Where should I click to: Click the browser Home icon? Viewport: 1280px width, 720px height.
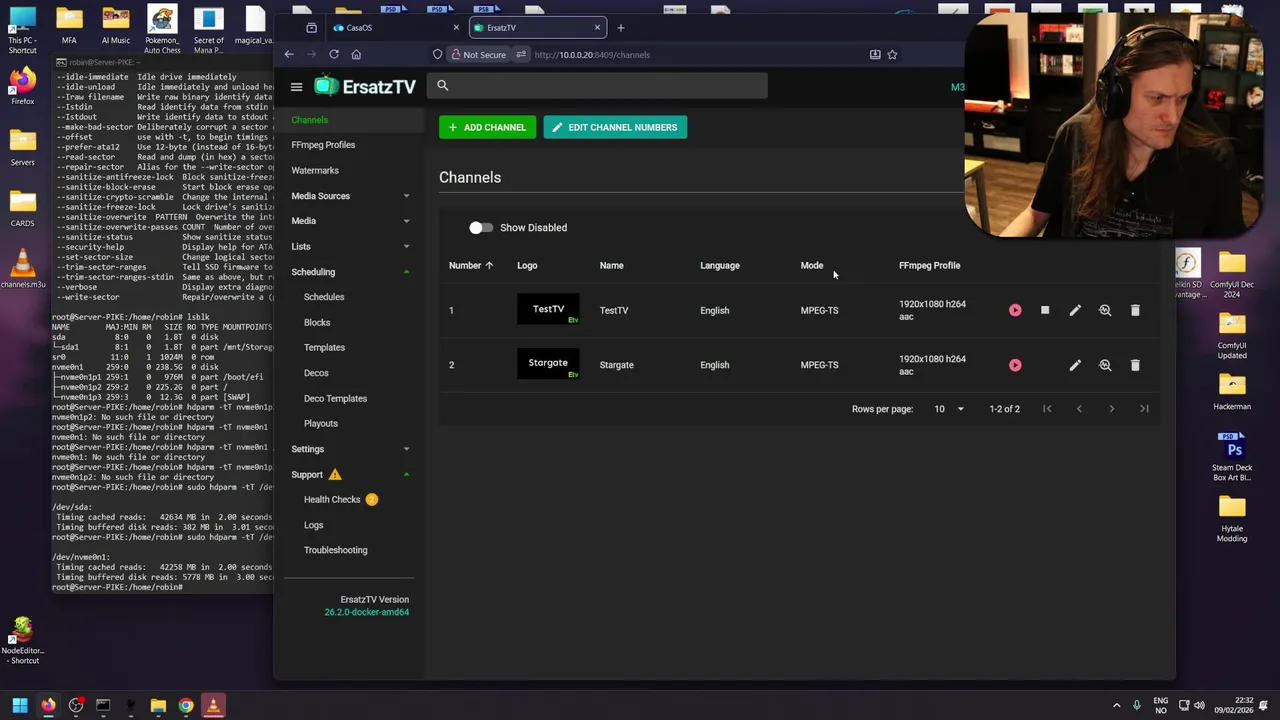coord(356,54)
